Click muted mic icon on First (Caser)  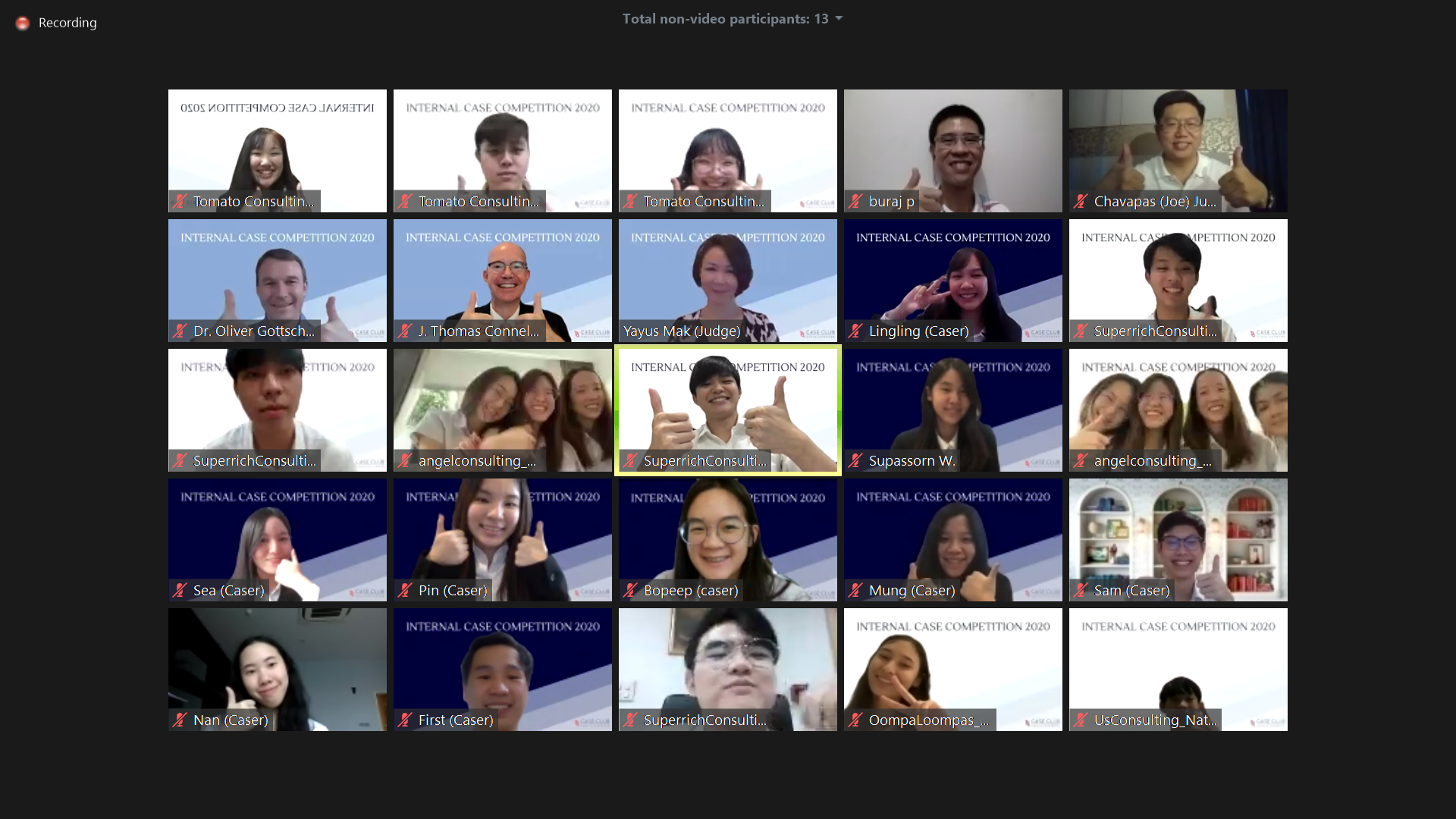pyautogui.click(x=405, y=720)
